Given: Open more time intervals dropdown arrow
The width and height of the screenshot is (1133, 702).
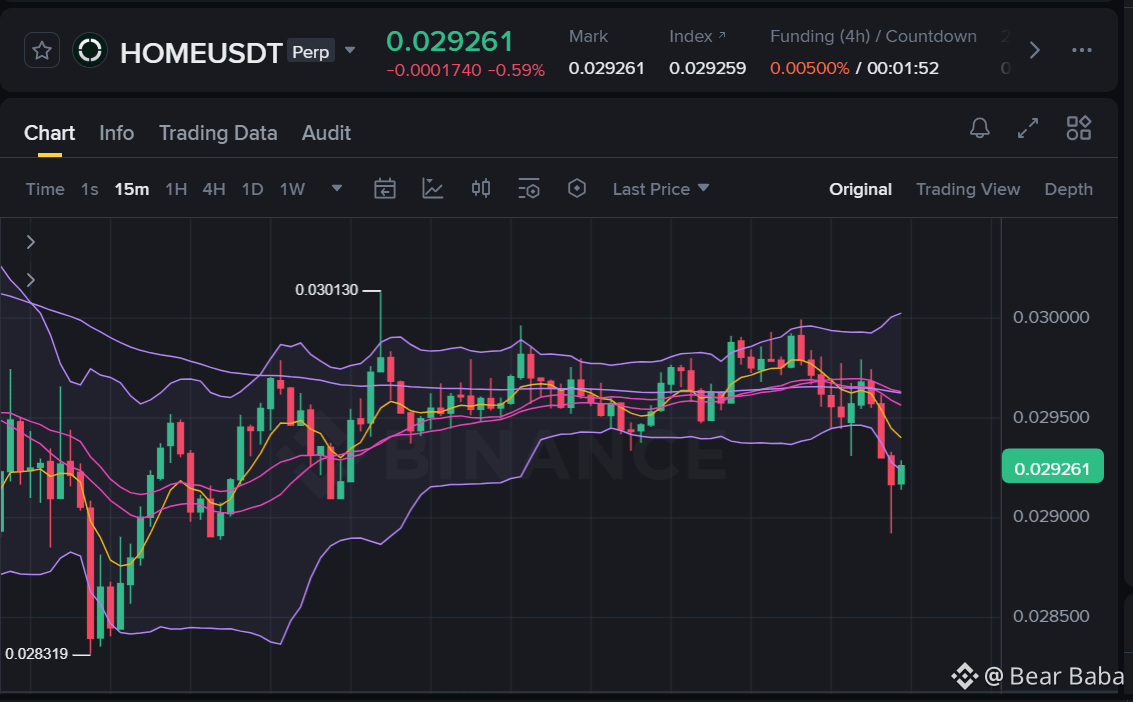Looking at the screenshot, I should pyautogui.click(x=337, y=188).
